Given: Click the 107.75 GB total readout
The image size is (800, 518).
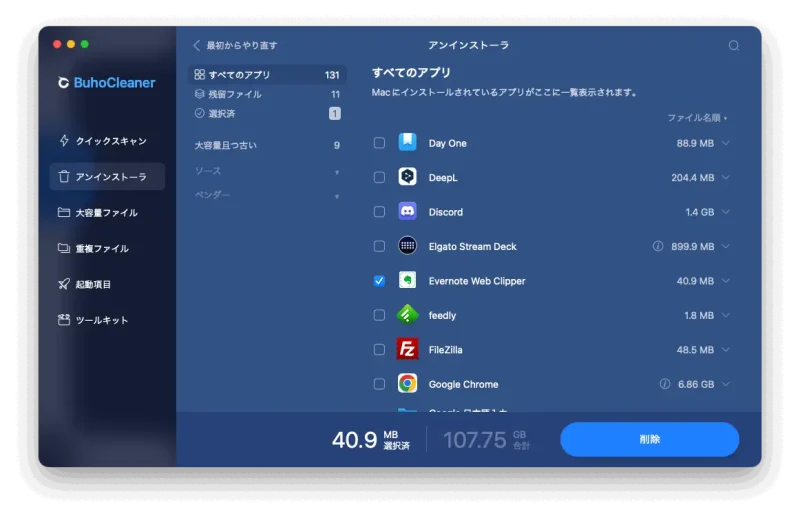Looking at the screenshot, I should tap(487, 440).
